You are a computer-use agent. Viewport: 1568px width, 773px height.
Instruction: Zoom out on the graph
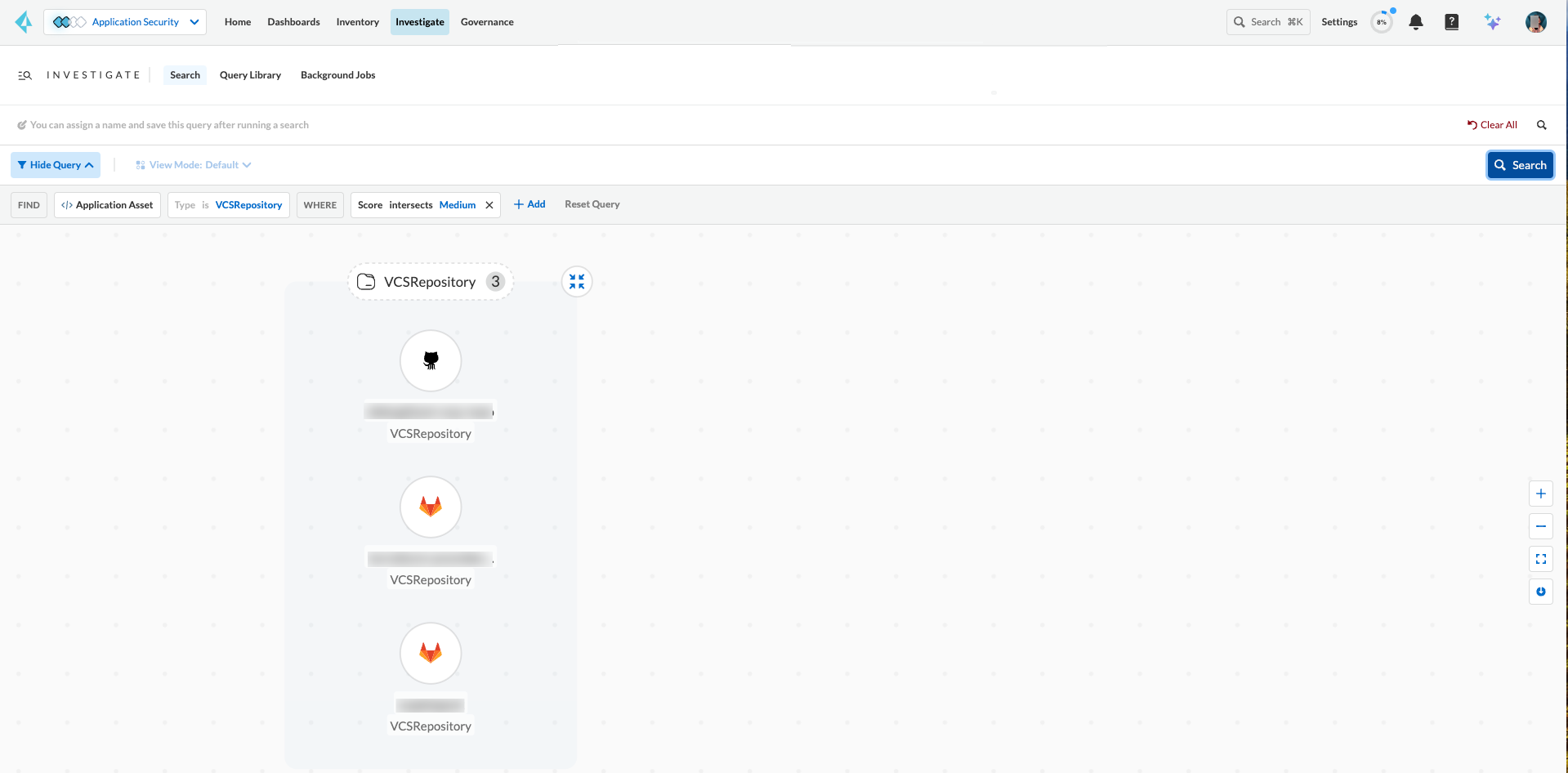[1541, 526]
